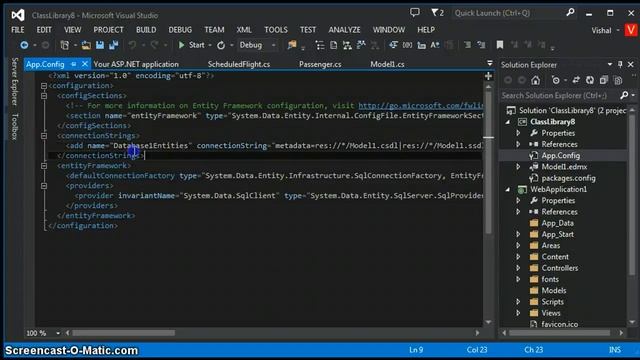This screenshot has height=360, width=640.
Task: Save the current file with the disk icon
Action: (x=100, y=45)
